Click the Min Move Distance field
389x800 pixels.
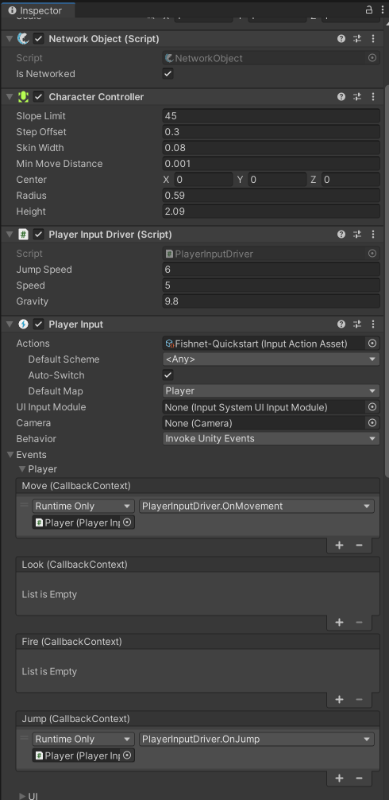(271, 164)
